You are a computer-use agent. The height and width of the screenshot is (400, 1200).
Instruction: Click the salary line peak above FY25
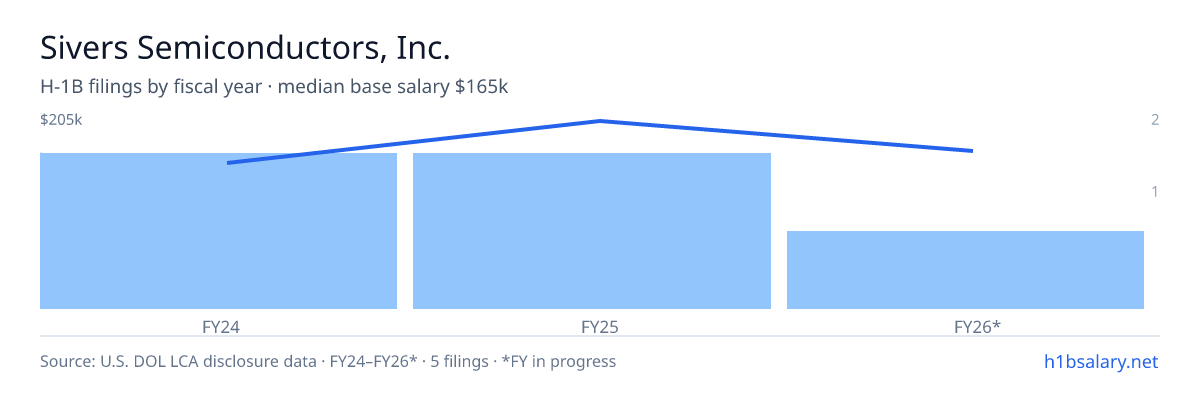pyautogui.click(x=600, y=121)
